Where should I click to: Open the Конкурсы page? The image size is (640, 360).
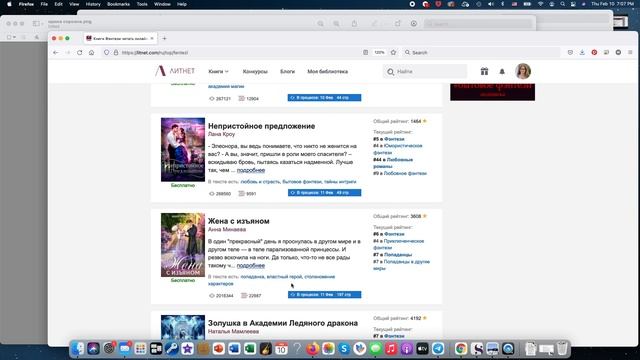pos(255,71)
